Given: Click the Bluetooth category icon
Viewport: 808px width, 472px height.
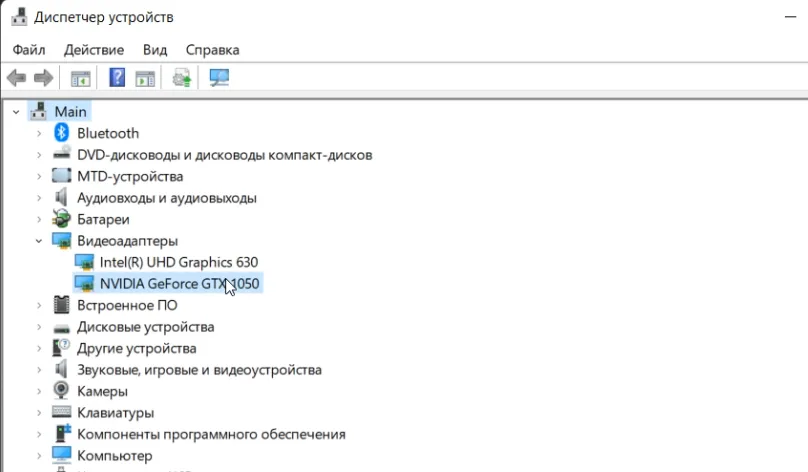Looking at the screenshot, I should 61,133.
